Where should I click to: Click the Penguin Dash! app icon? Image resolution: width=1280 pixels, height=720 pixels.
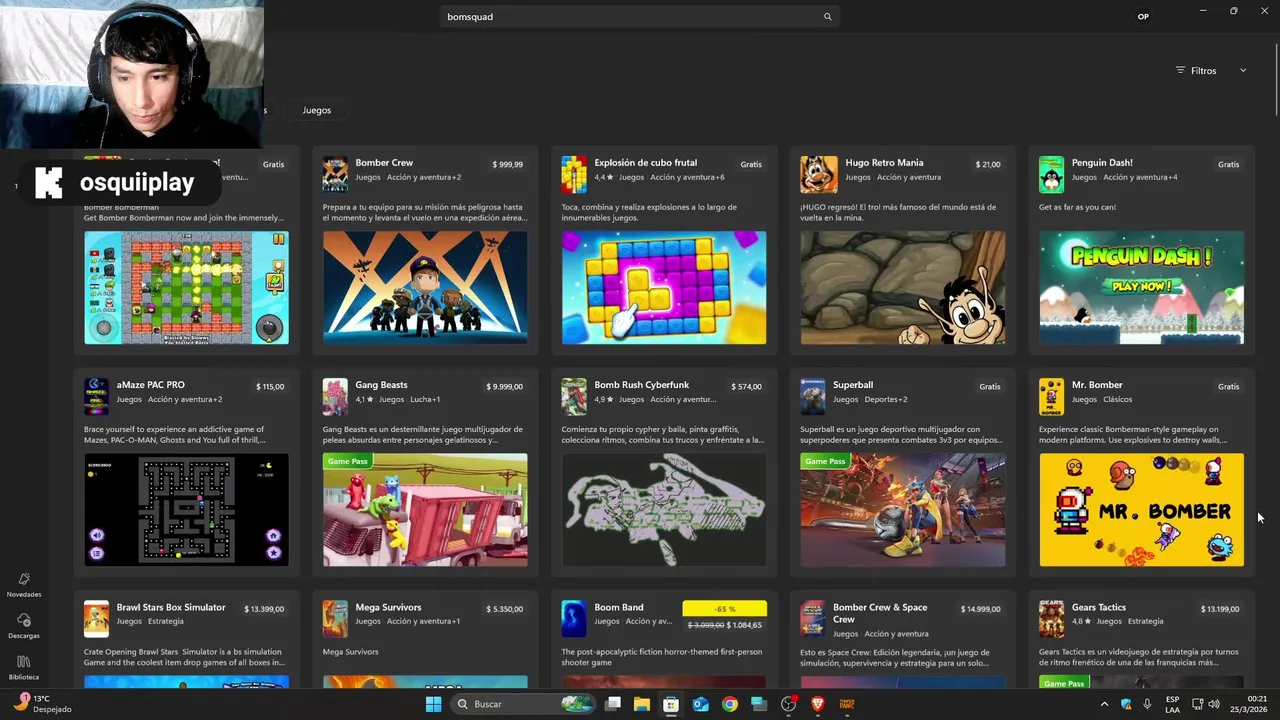tap(1051, 174)
